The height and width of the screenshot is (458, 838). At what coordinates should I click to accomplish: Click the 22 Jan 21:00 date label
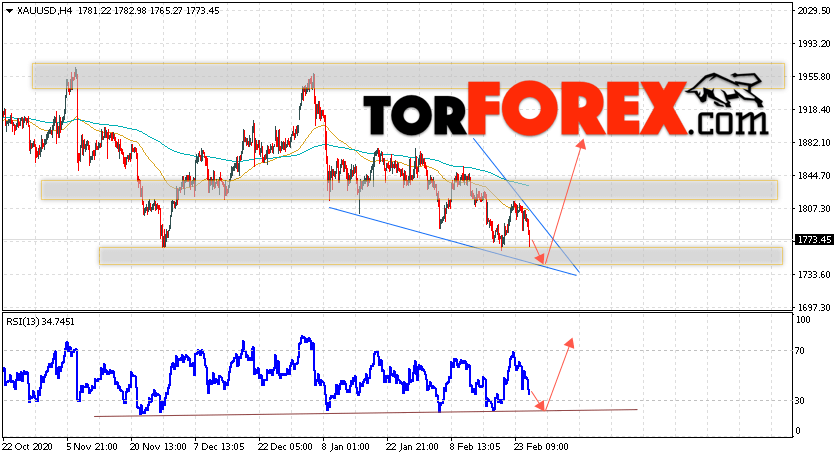[x=412, y=447]
